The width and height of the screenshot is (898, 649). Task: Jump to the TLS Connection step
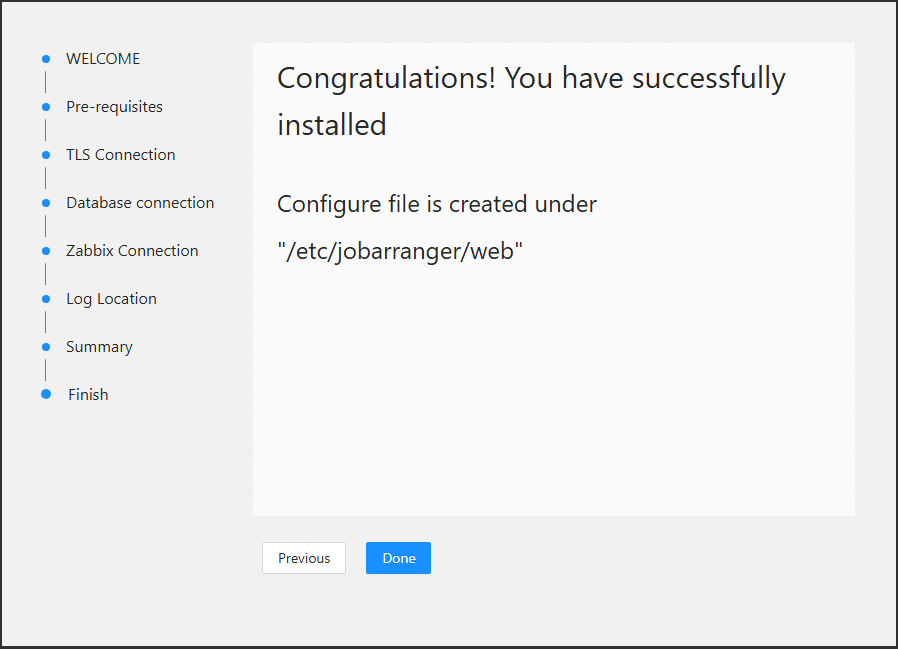121,155
